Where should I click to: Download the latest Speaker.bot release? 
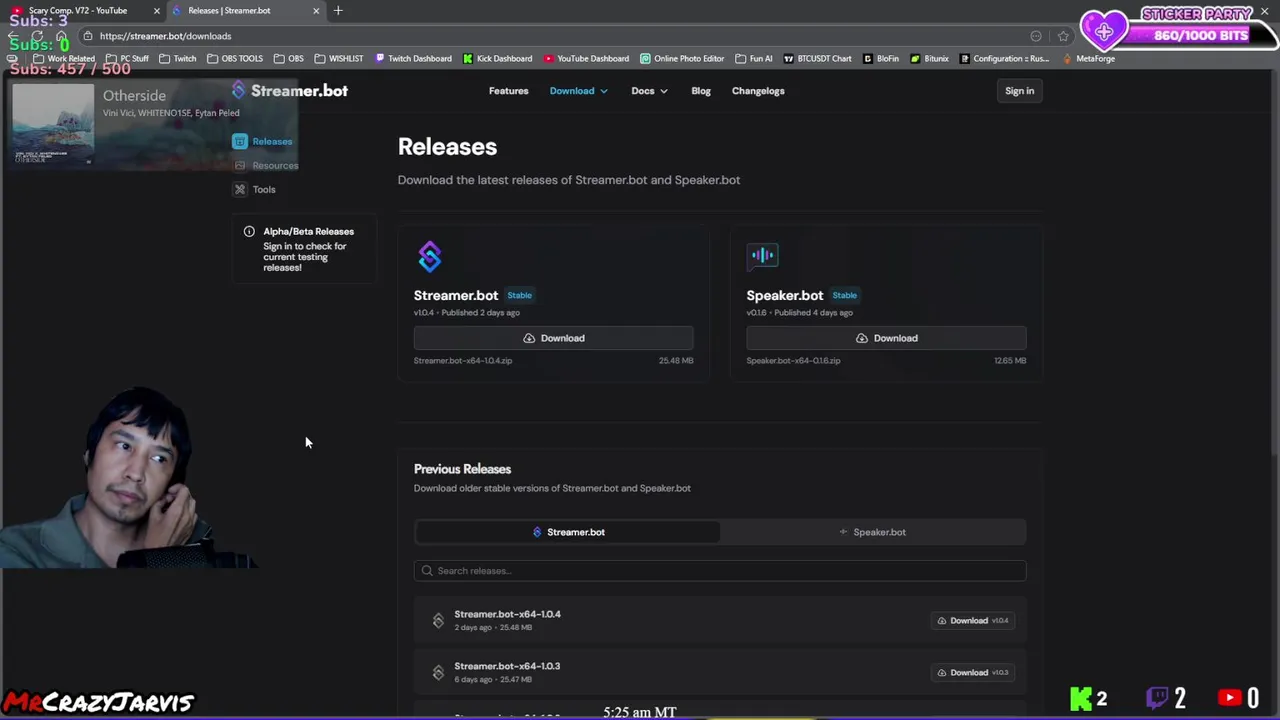(886, 338)
